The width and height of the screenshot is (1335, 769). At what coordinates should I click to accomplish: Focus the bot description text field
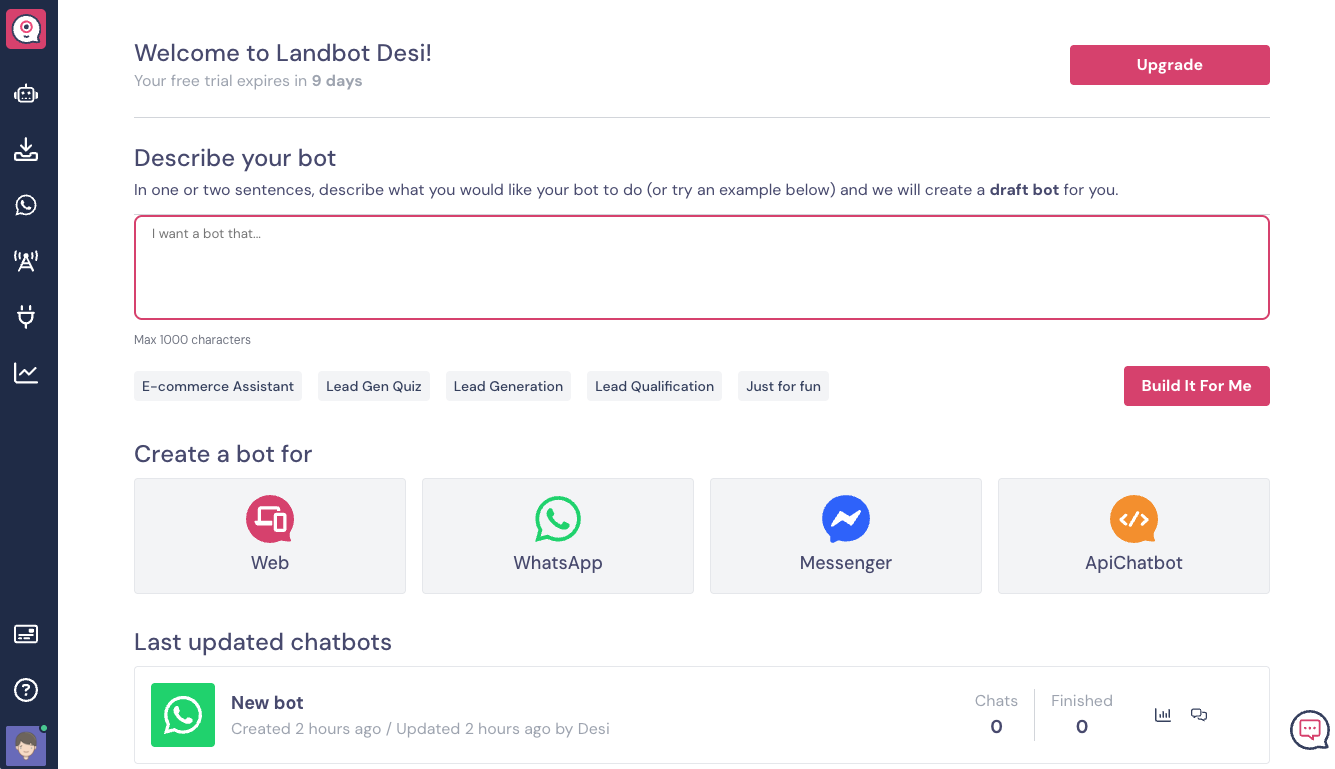(701, 267)
